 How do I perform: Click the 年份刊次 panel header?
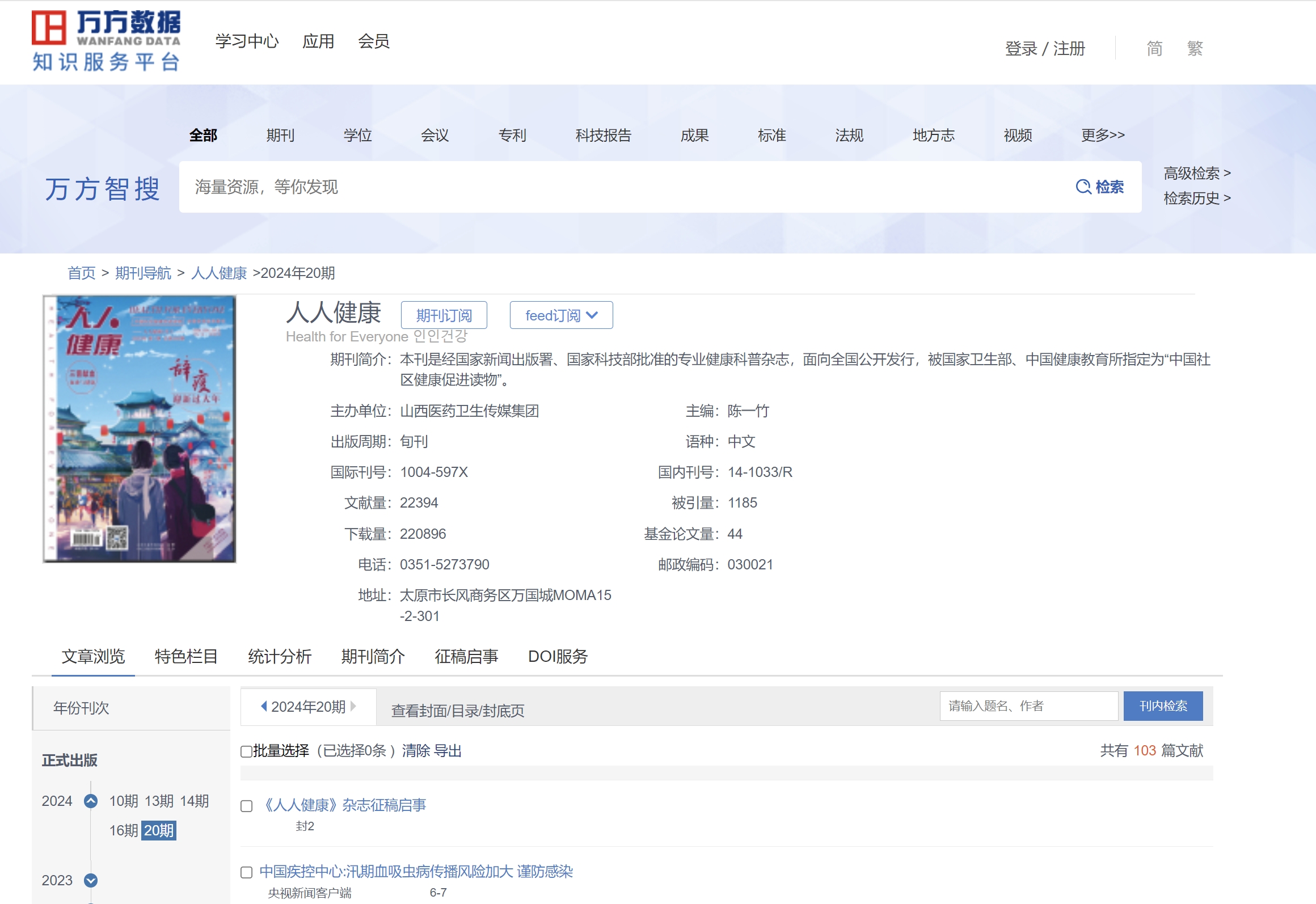tap(132, 708)
